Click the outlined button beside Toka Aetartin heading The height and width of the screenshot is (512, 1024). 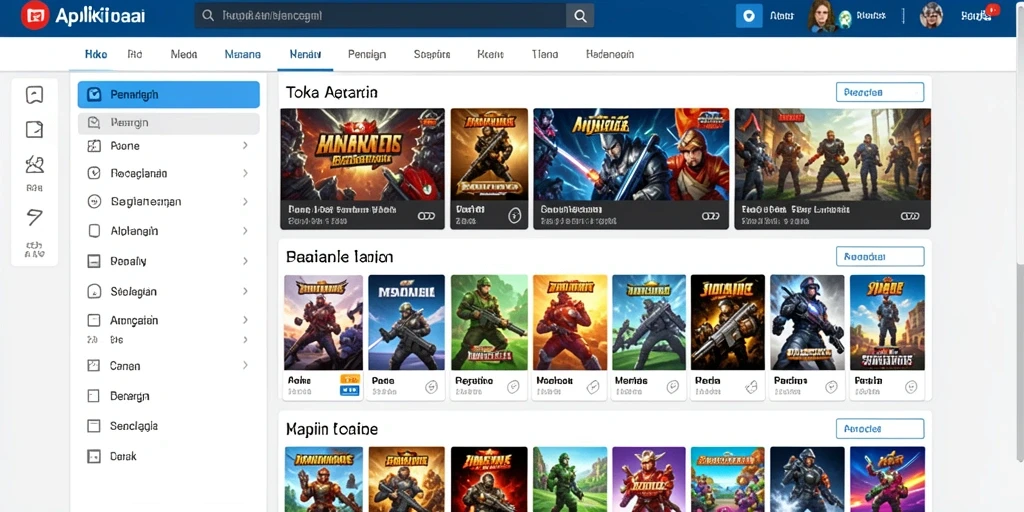click(x=880, y=92)
